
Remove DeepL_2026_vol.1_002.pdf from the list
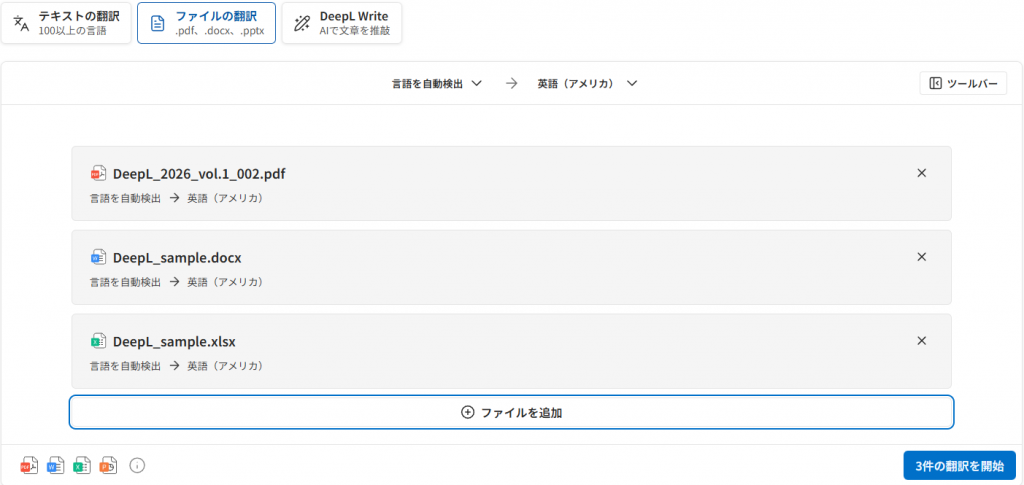(x=921, y=173)
